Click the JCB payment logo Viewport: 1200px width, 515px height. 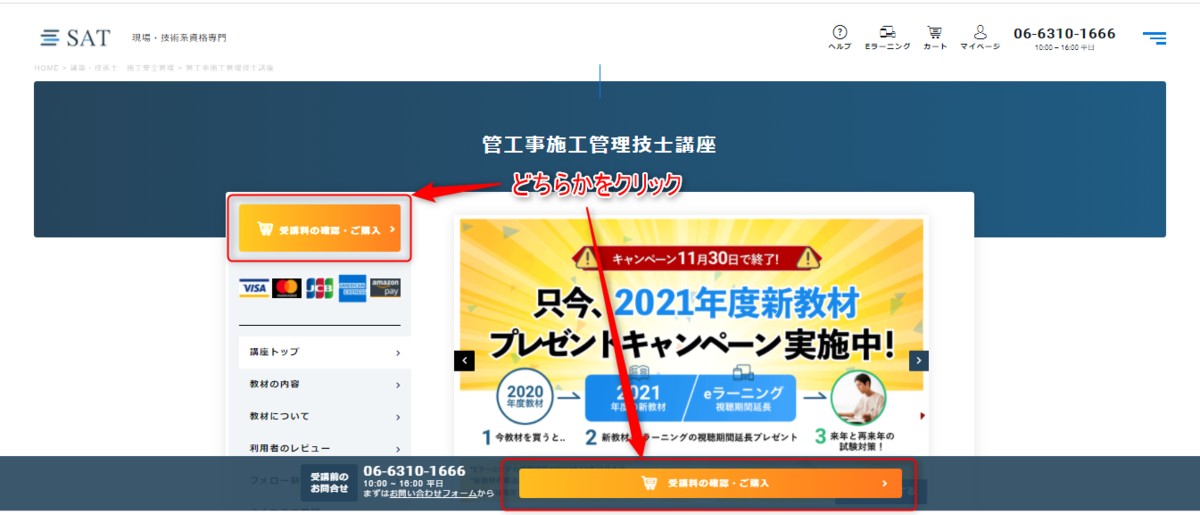coord(320,288)
